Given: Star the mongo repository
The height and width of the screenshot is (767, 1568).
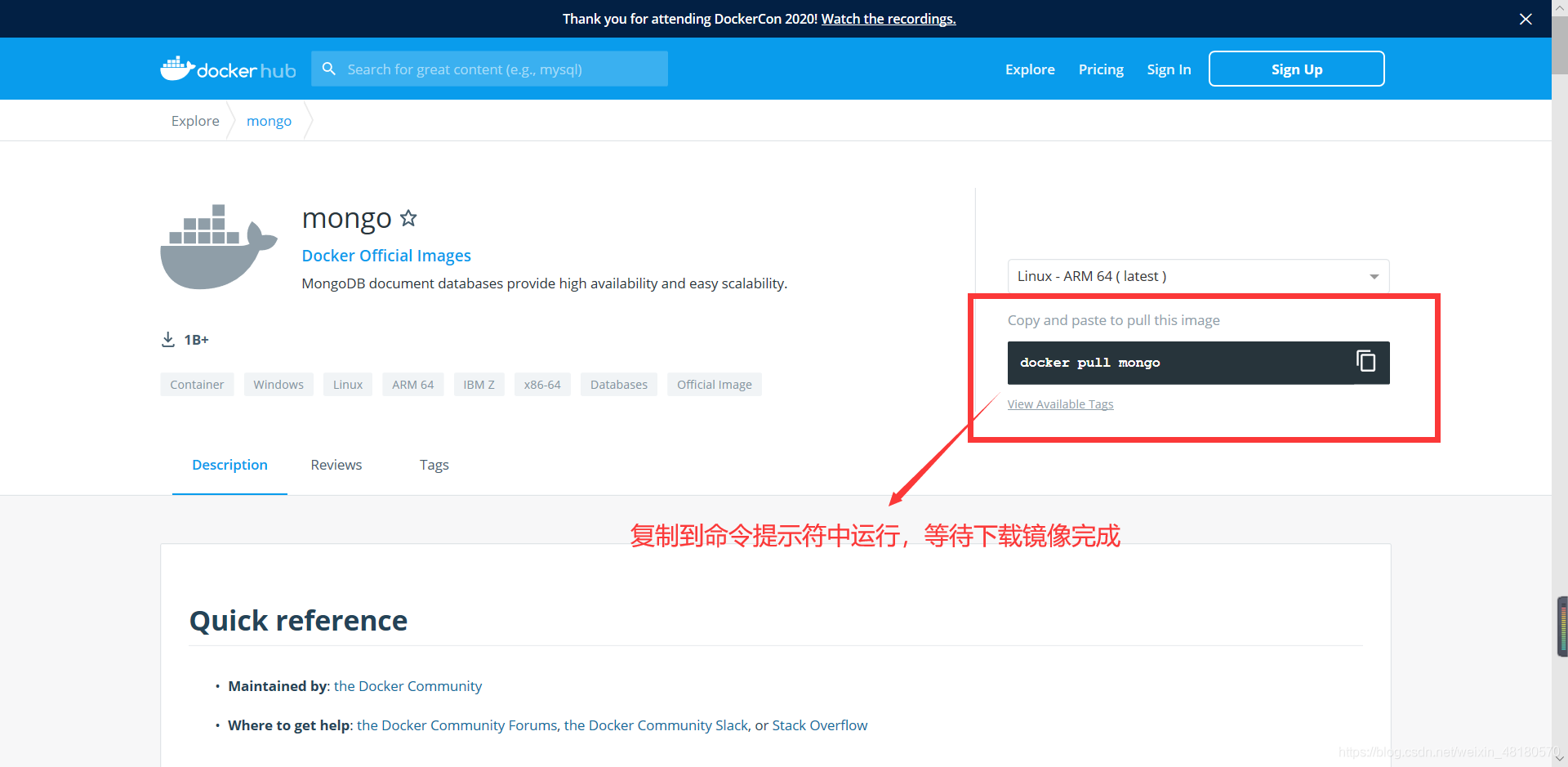Looking at the screenshot, I should click(408, 218).
